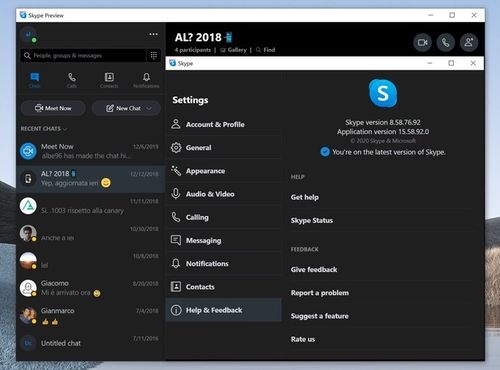Screen dimensions: 500x370
Task: Open the dial pad icon
Action: 154,55
